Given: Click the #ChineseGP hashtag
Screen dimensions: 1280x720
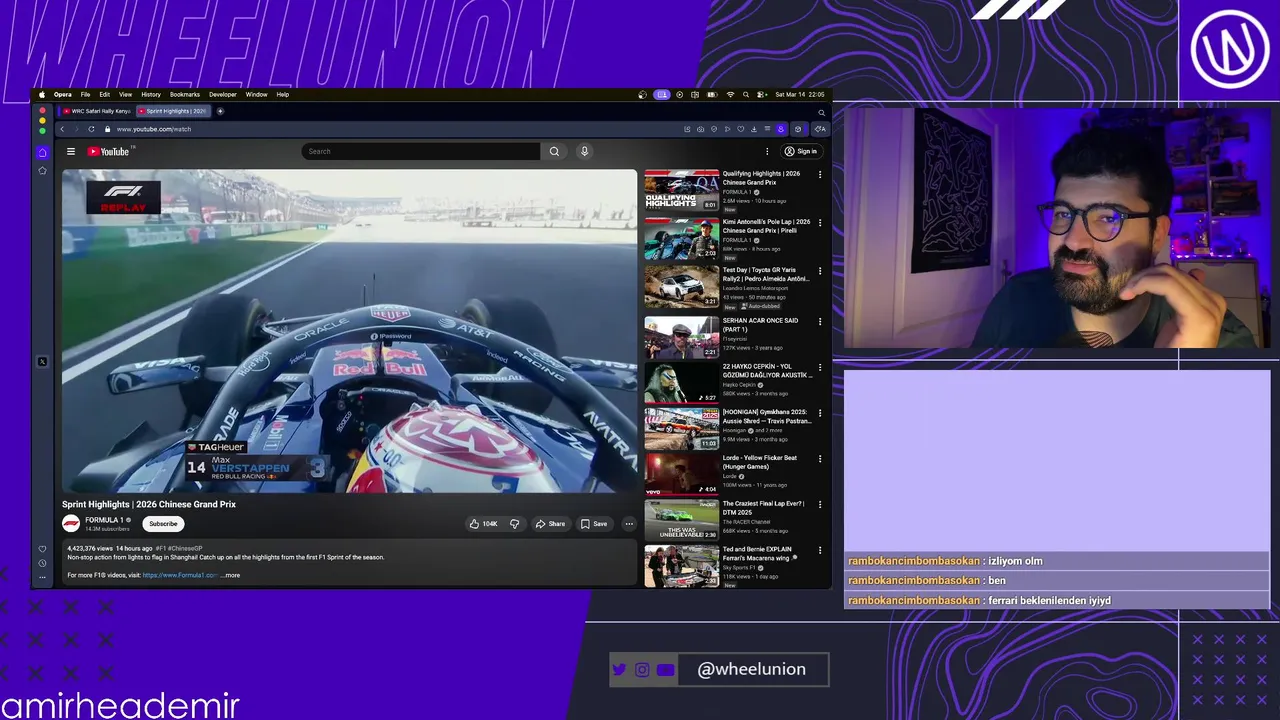Looking at the screenshot, I should point(186,549).
